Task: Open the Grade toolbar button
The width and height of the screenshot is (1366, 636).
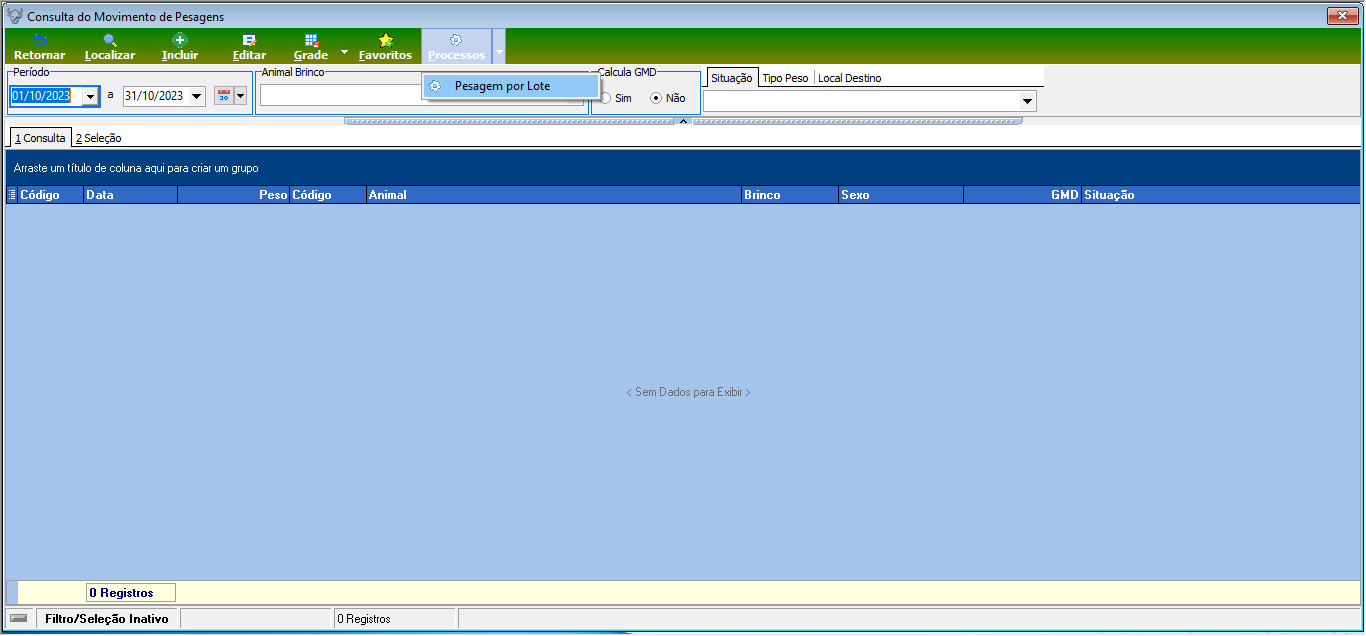Action: pyautogui.click(x=311, y=47)
